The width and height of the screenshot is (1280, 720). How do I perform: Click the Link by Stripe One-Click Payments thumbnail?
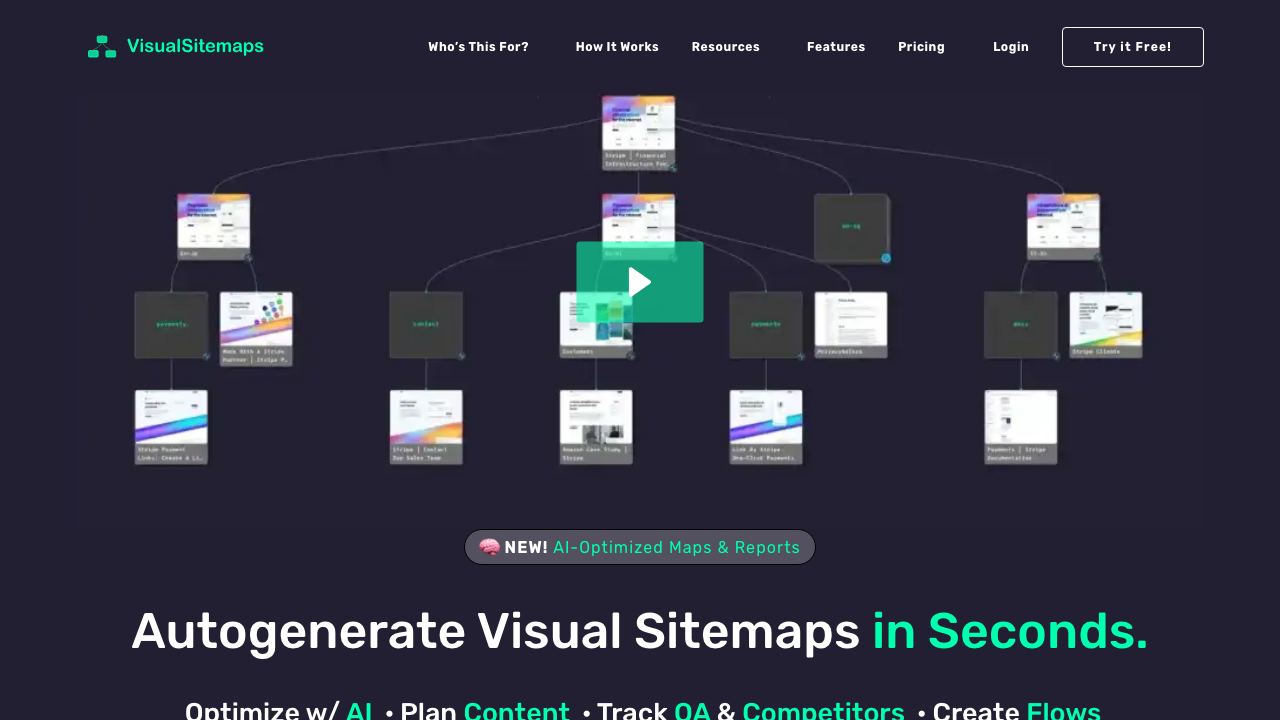coord(766,427)
